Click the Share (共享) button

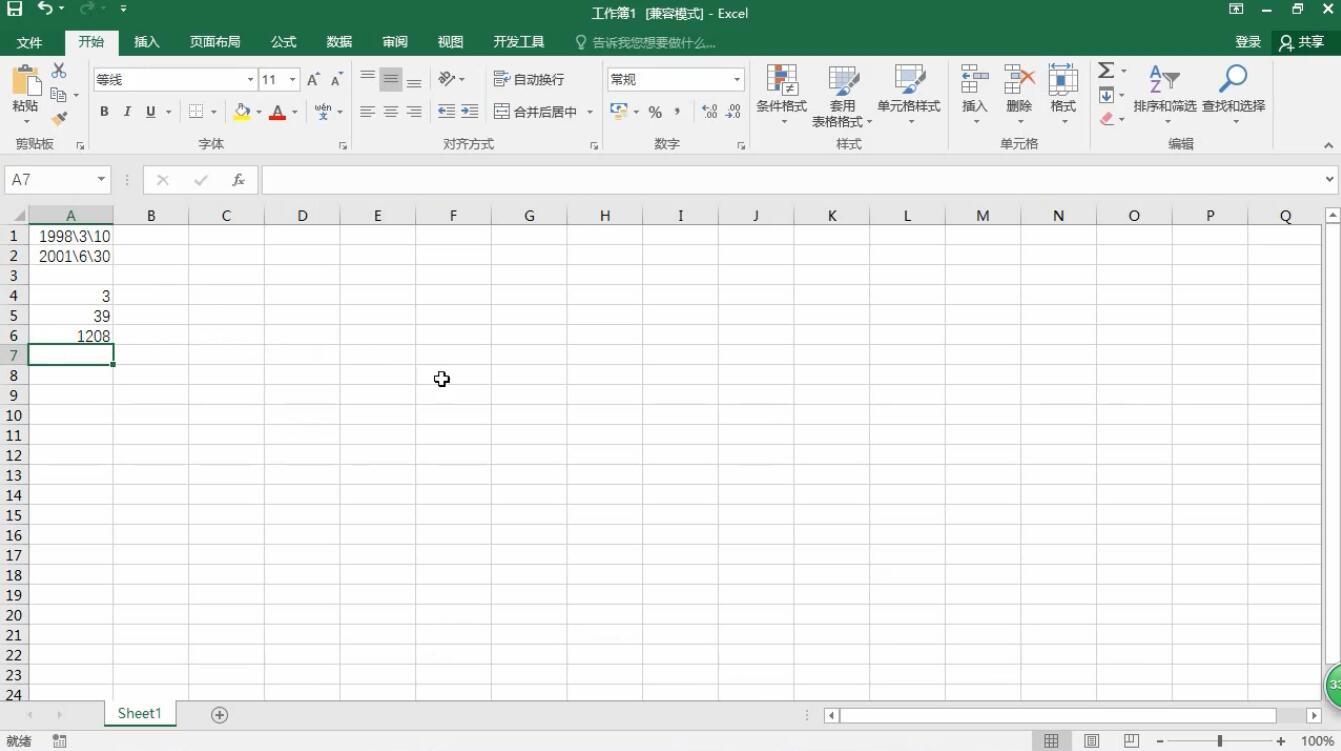click(1301, 42)
